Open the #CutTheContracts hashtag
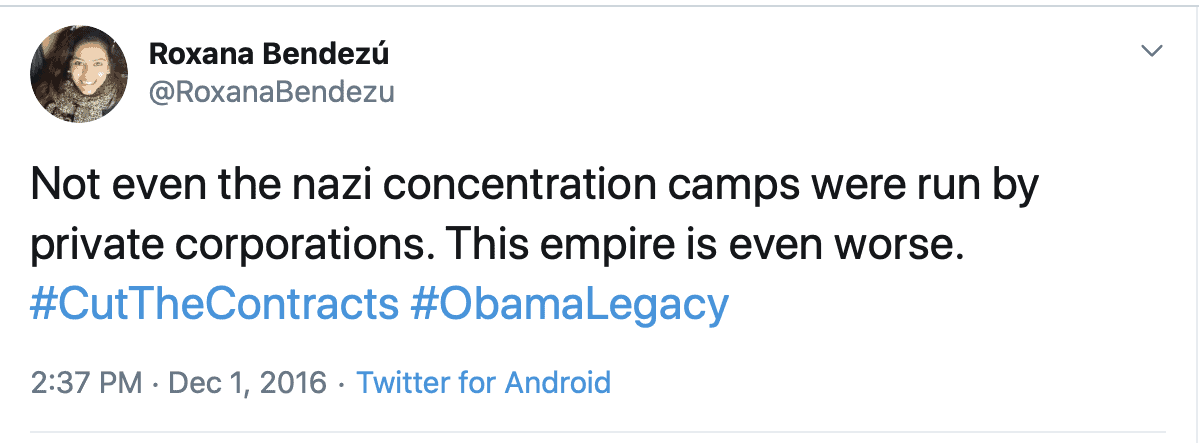 (x=214, y=305)
